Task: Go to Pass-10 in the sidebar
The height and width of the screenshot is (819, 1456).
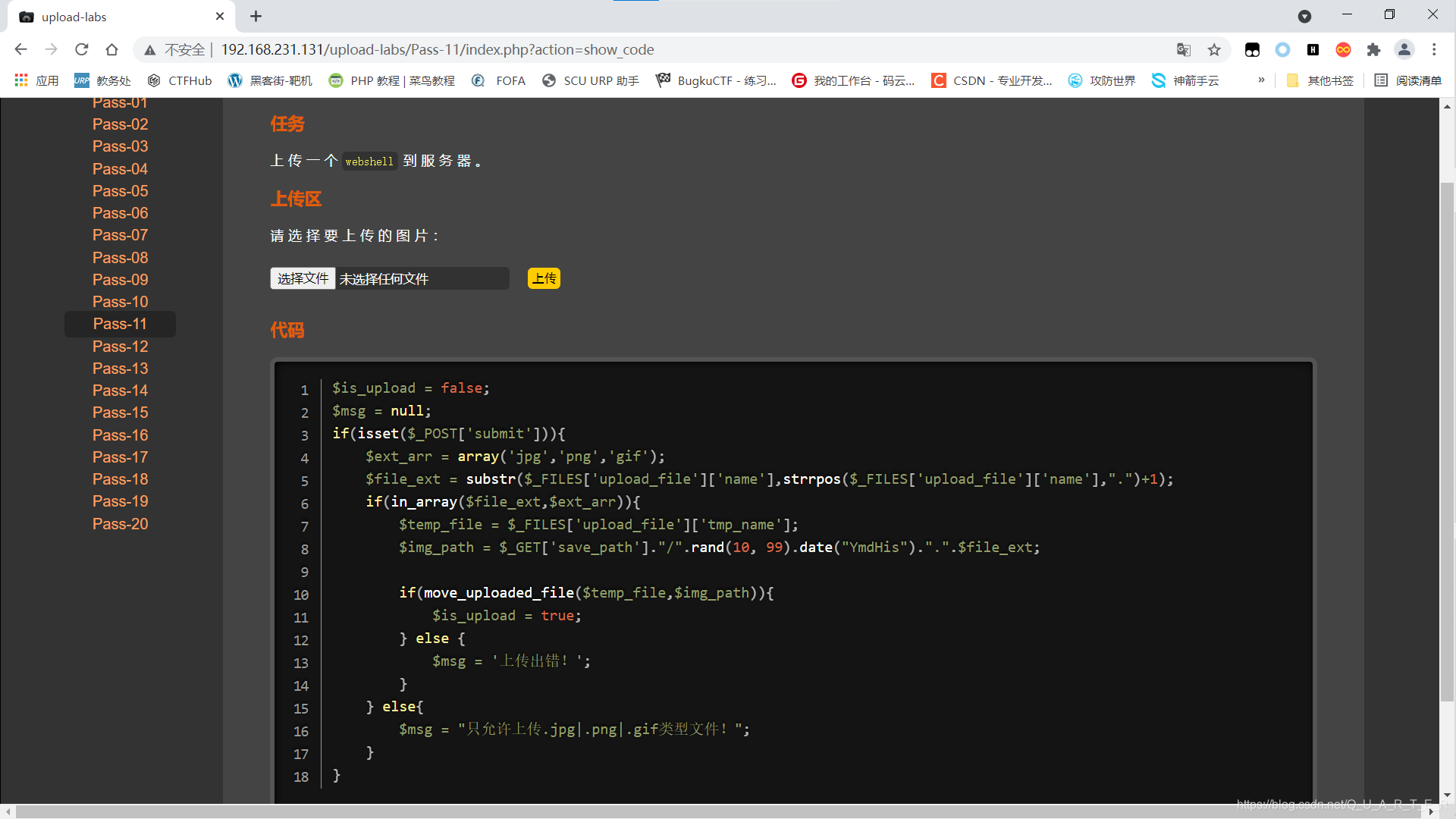Action: [120, 302]
